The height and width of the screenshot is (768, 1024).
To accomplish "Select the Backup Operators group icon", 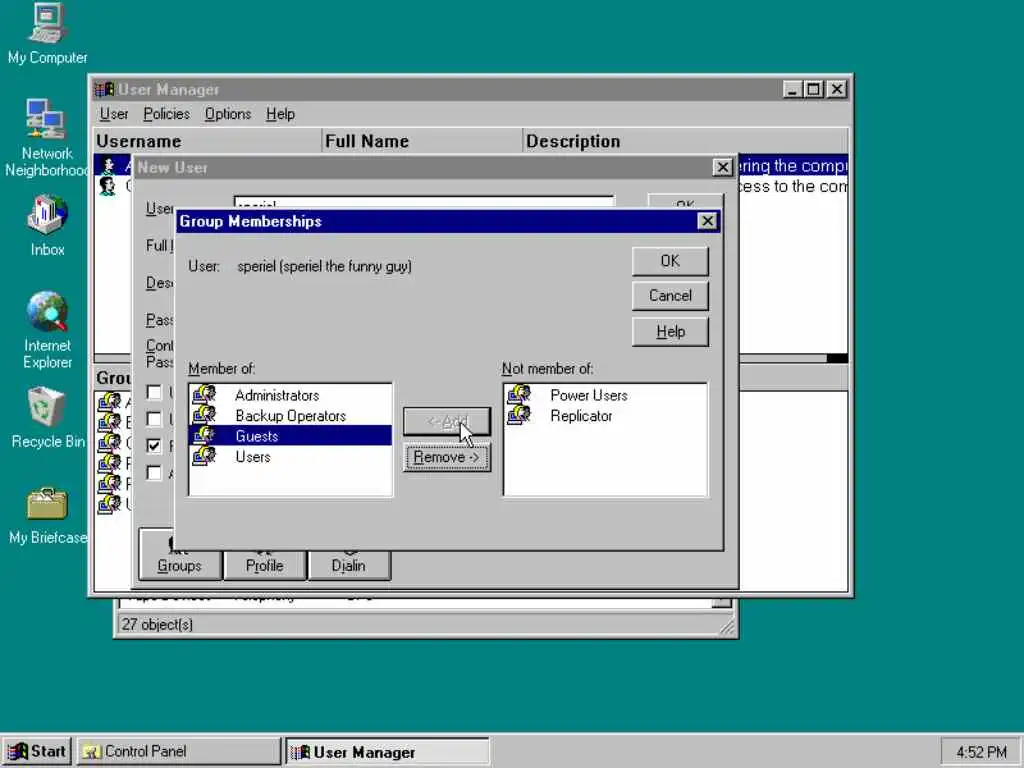I will [204, 415].
